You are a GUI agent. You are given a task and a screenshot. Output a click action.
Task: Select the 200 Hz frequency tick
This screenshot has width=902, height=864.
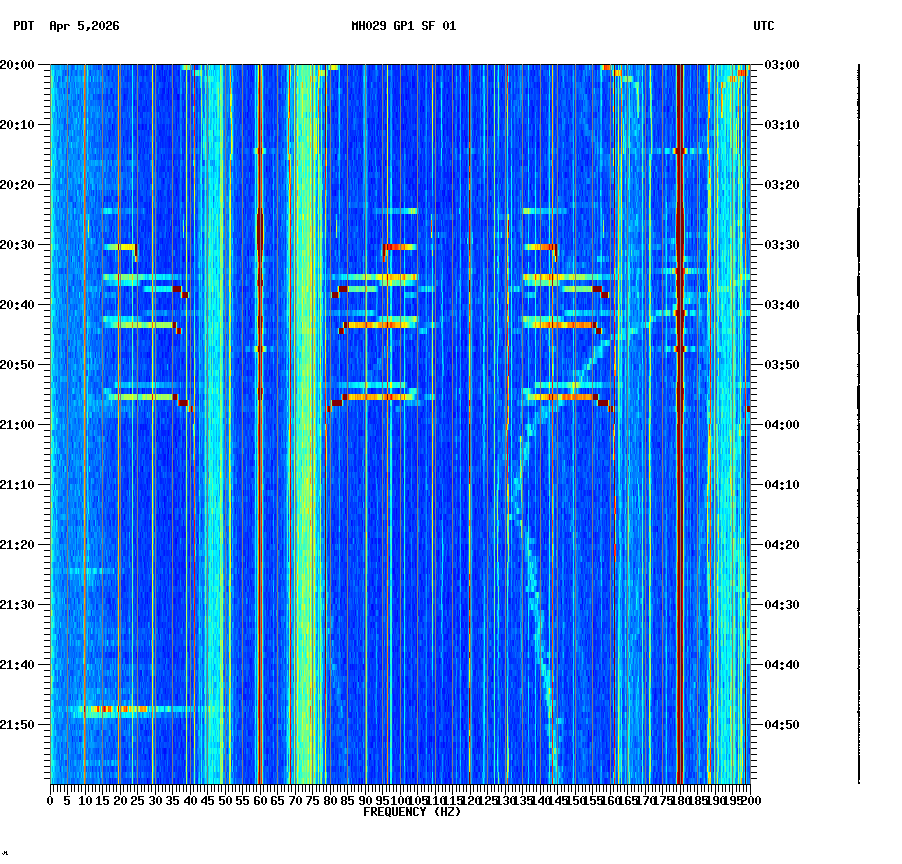[x=748, y=800]
